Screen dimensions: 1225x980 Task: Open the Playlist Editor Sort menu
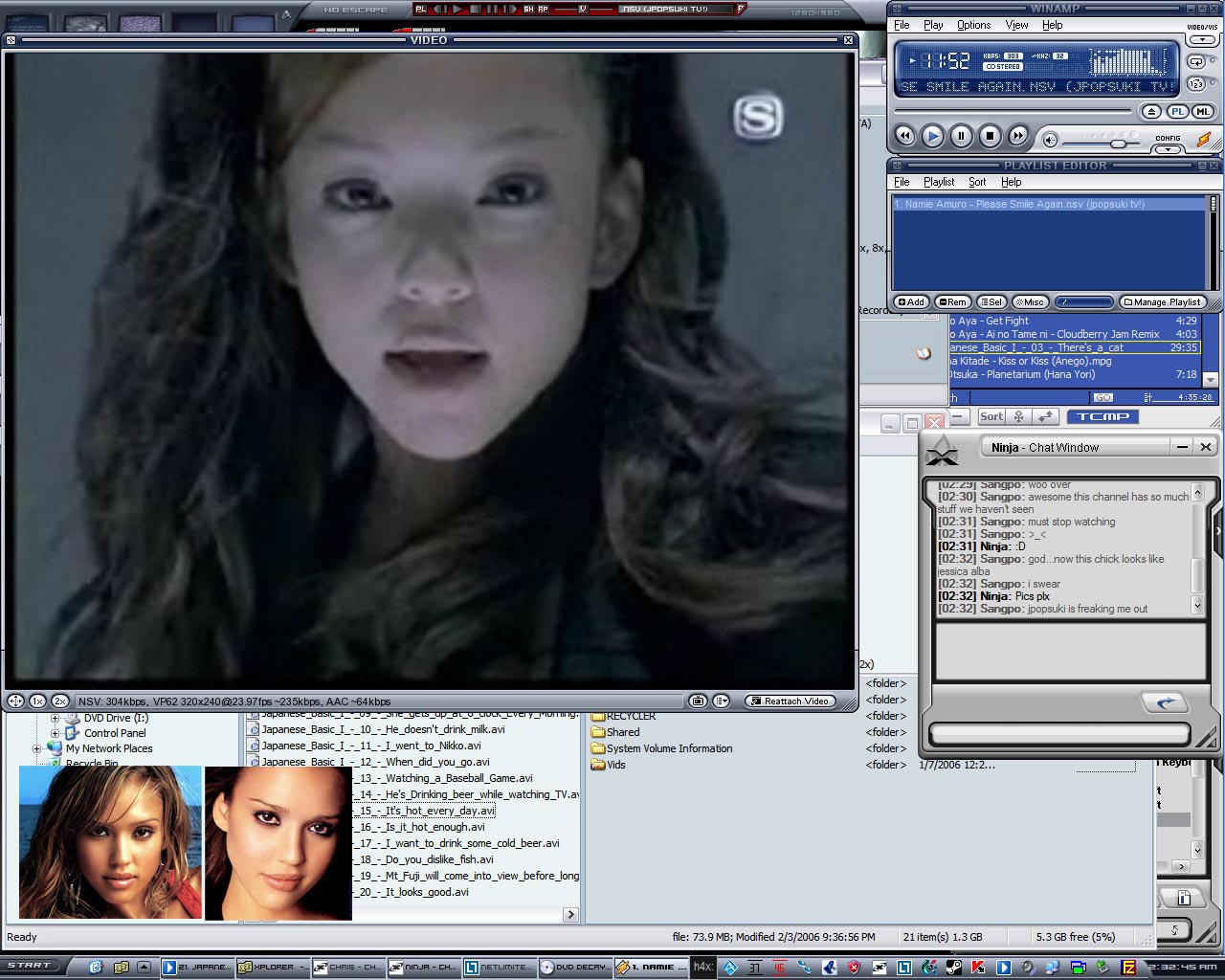(976, 182)
